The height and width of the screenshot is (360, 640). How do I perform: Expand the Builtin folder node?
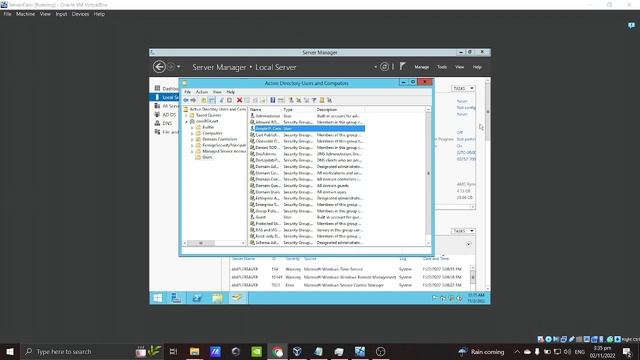tap(192, 127)
